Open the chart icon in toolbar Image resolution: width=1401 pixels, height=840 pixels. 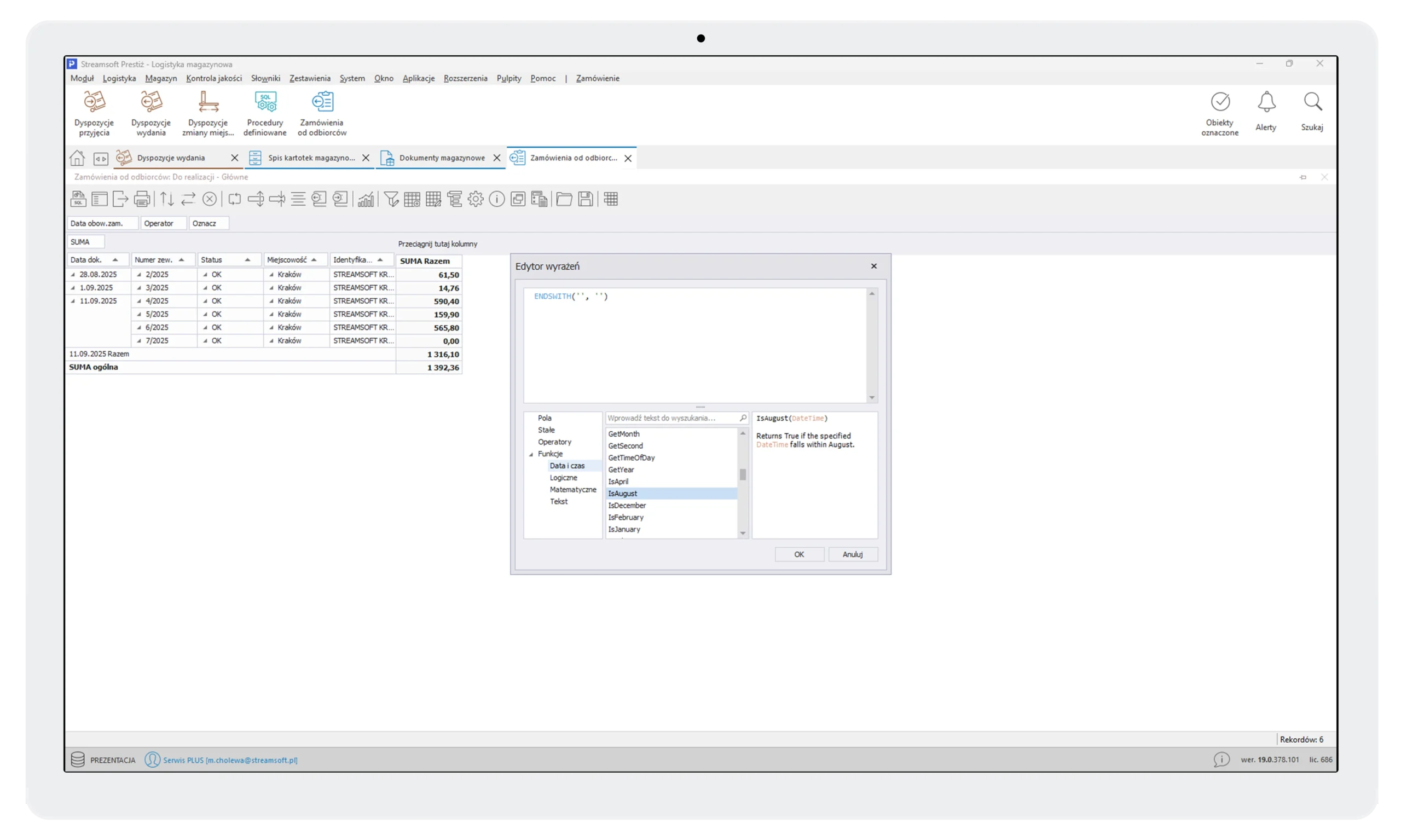pyautogui.click(x=366, y=199)
